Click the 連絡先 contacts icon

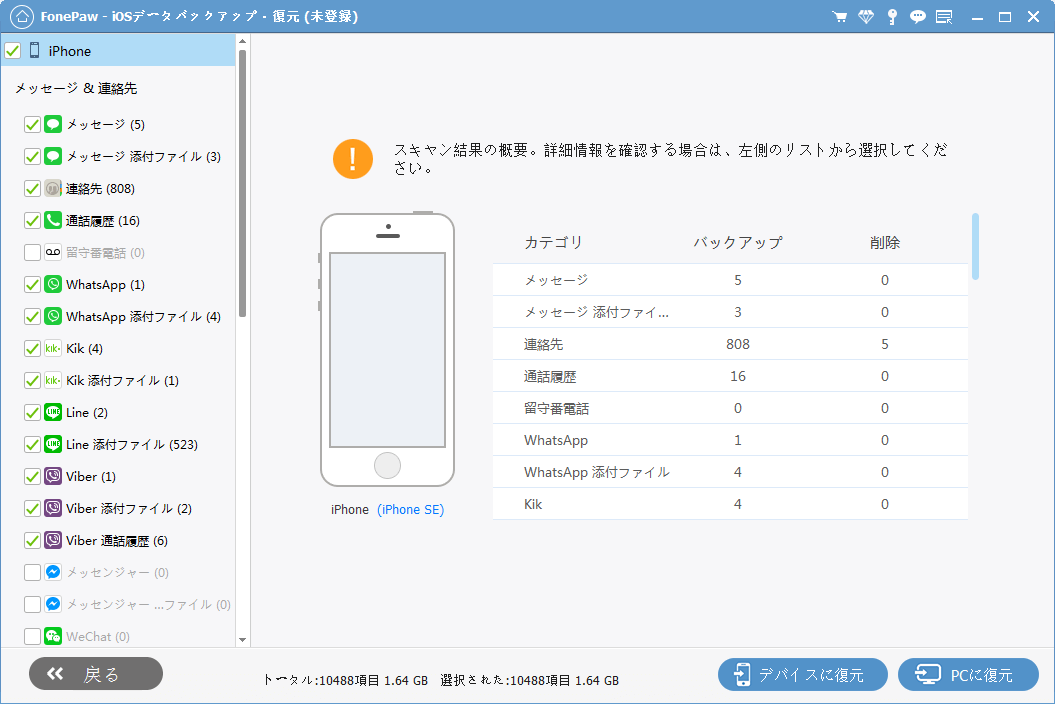pyautogui.click(x=53, y=188)
